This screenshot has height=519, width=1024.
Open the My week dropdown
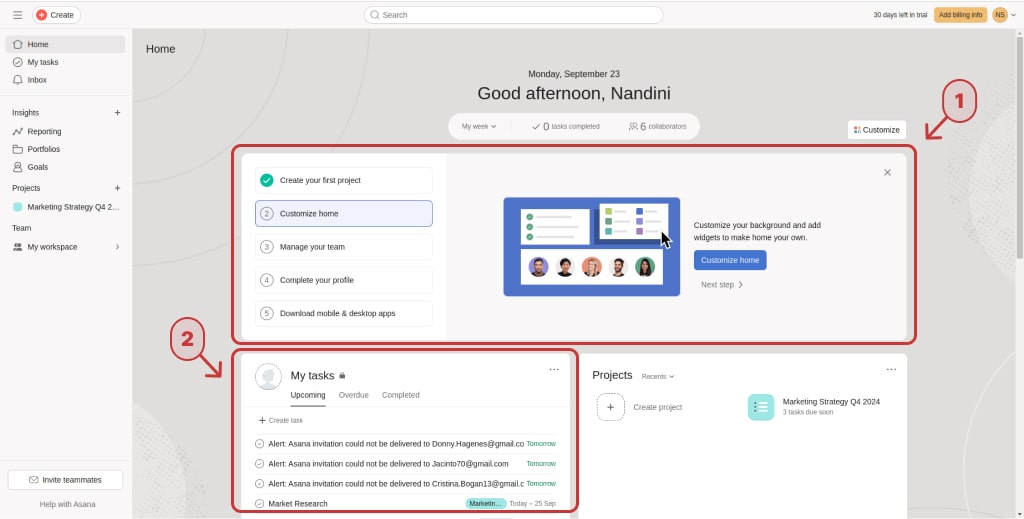tap(479, 127)
